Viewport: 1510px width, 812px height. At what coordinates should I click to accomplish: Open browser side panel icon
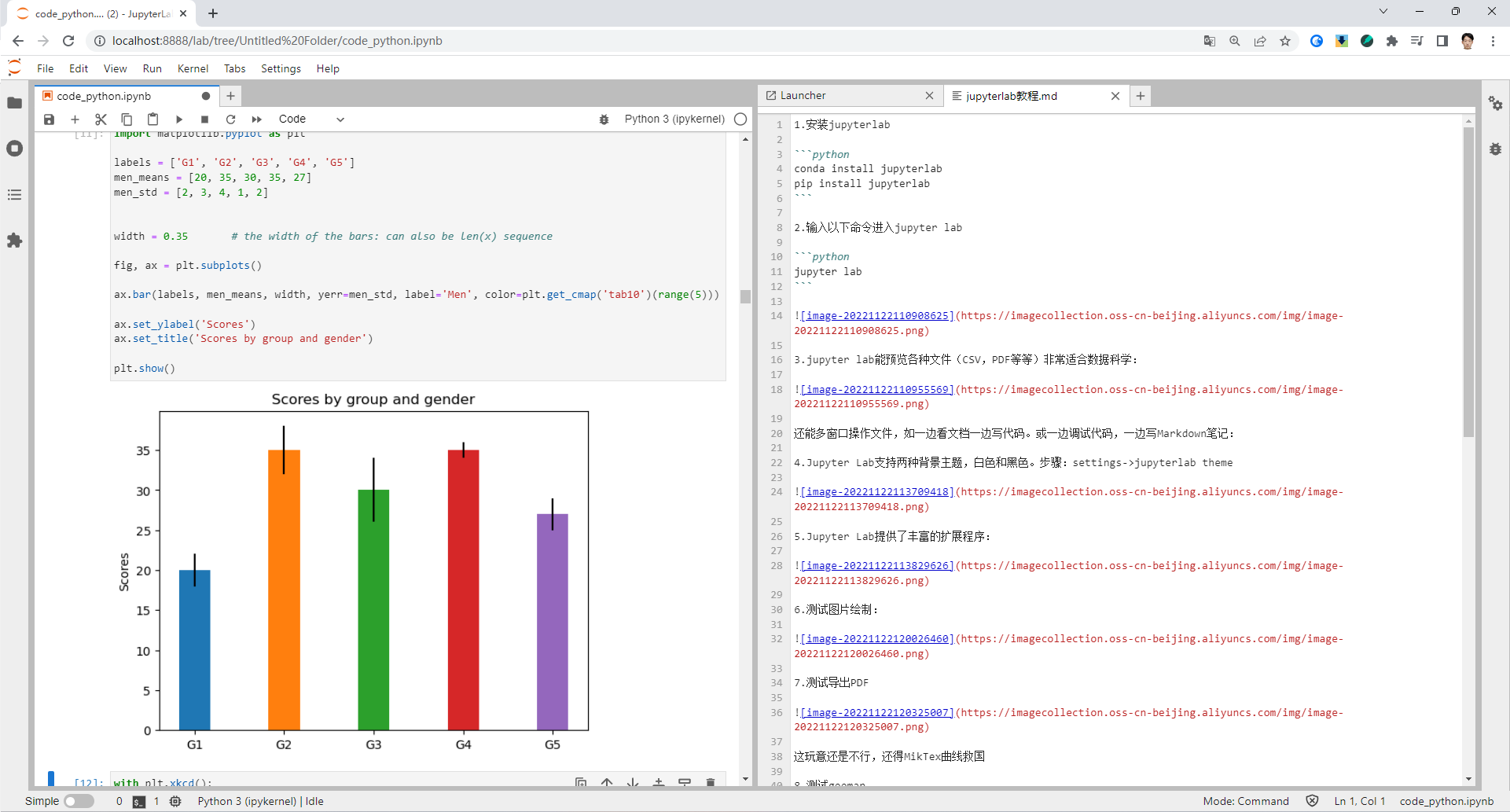pyautogui.click(x=1442, y=41)
